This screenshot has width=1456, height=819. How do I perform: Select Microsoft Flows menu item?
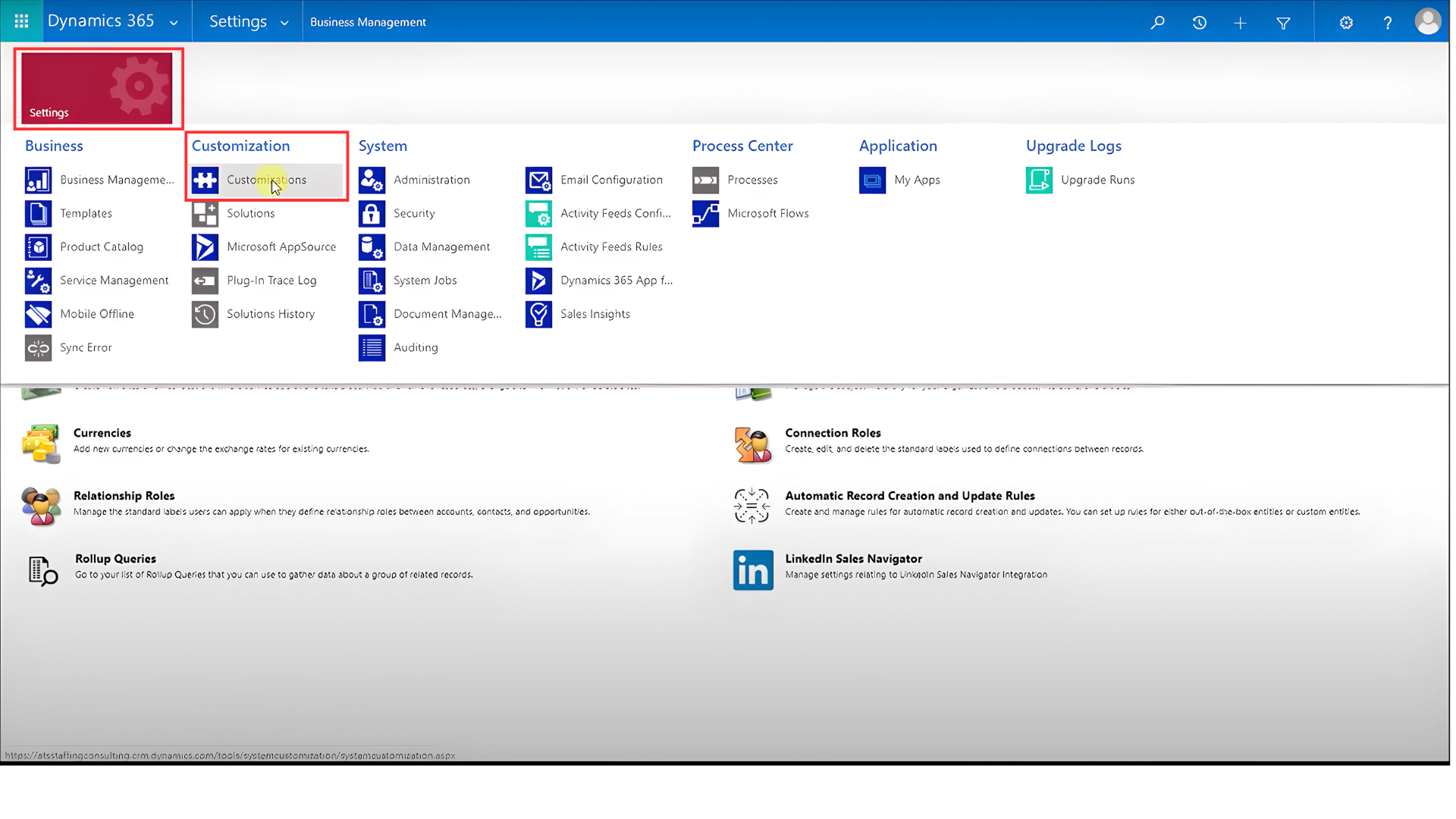pos(767,213)
